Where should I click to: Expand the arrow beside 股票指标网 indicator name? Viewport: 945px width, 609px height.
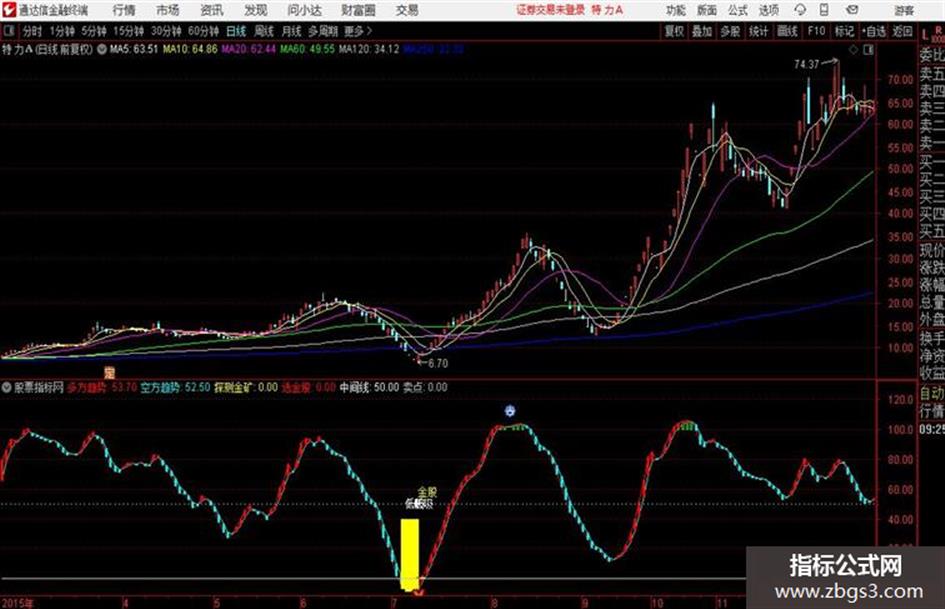point(7,387)
